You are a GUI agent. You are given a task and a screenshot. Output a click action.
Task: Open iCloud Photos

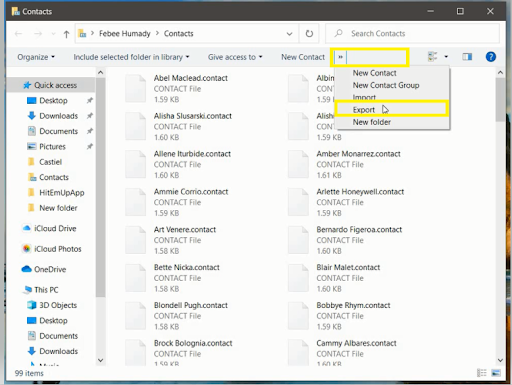pos(58,249)
